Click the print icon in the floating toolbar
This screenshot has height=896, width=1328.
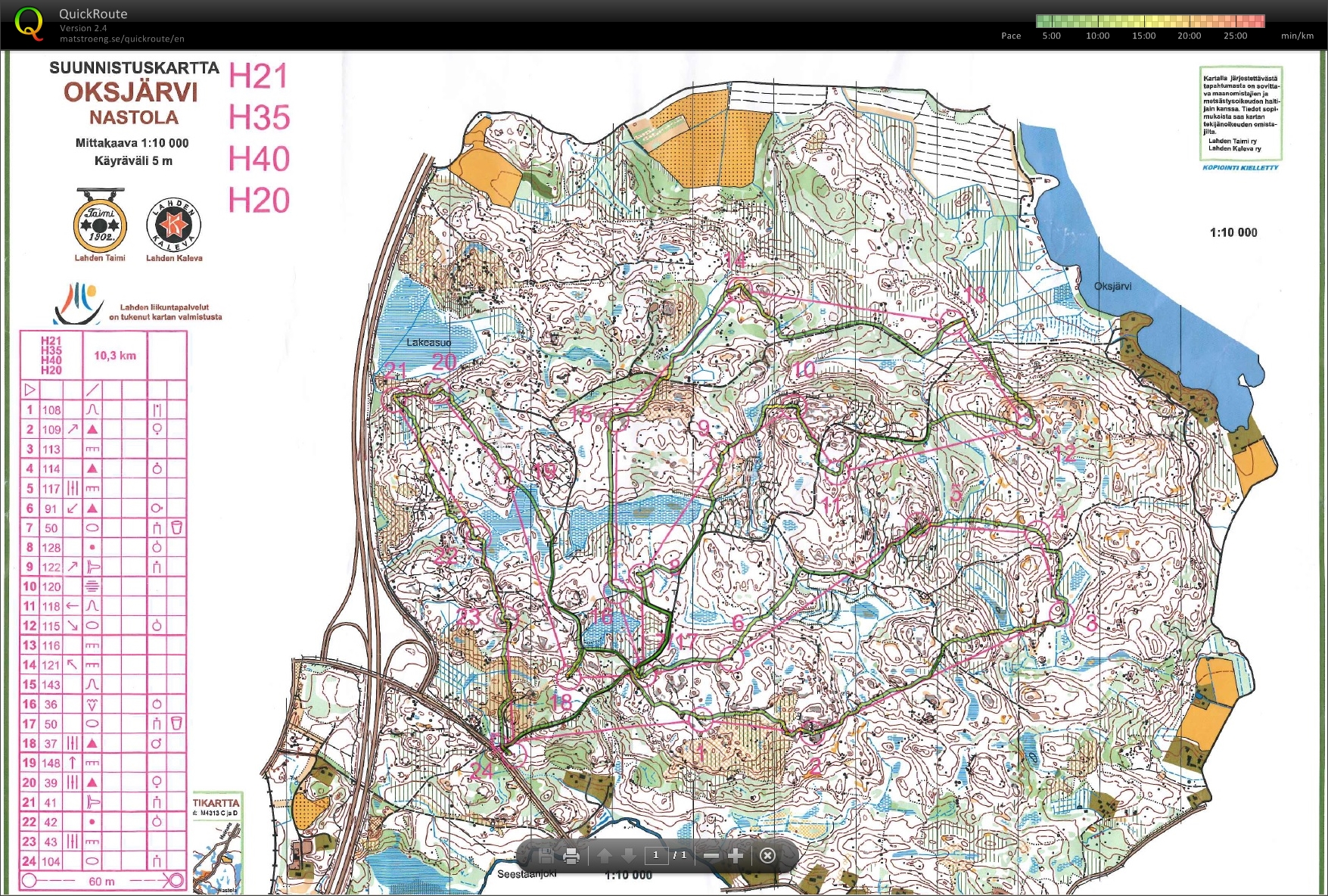click(x=571, y=856)
